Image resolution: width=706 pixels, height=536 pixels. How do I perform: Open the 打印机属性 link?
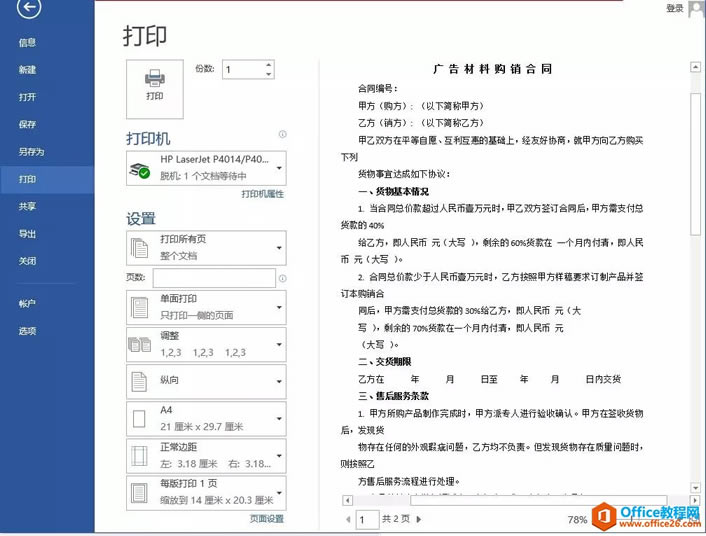tap(262, 194)
